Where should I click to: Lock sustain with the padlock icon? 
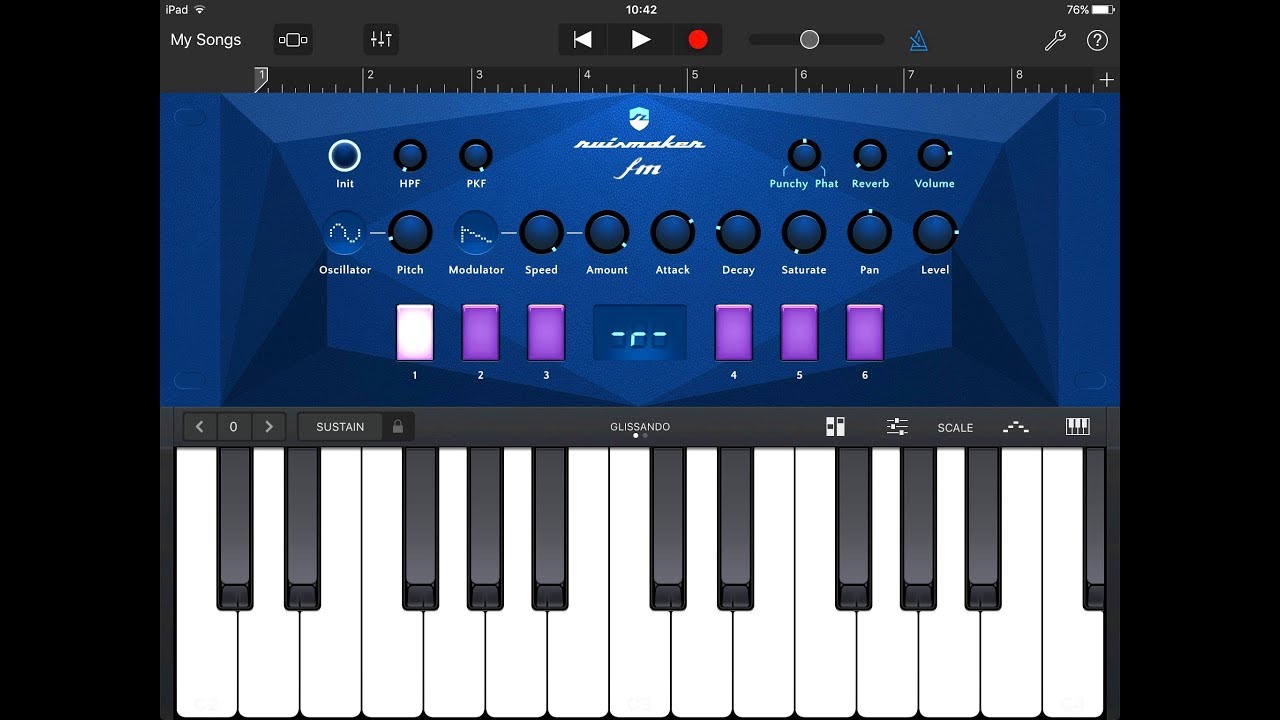click(x=397, y=427)
